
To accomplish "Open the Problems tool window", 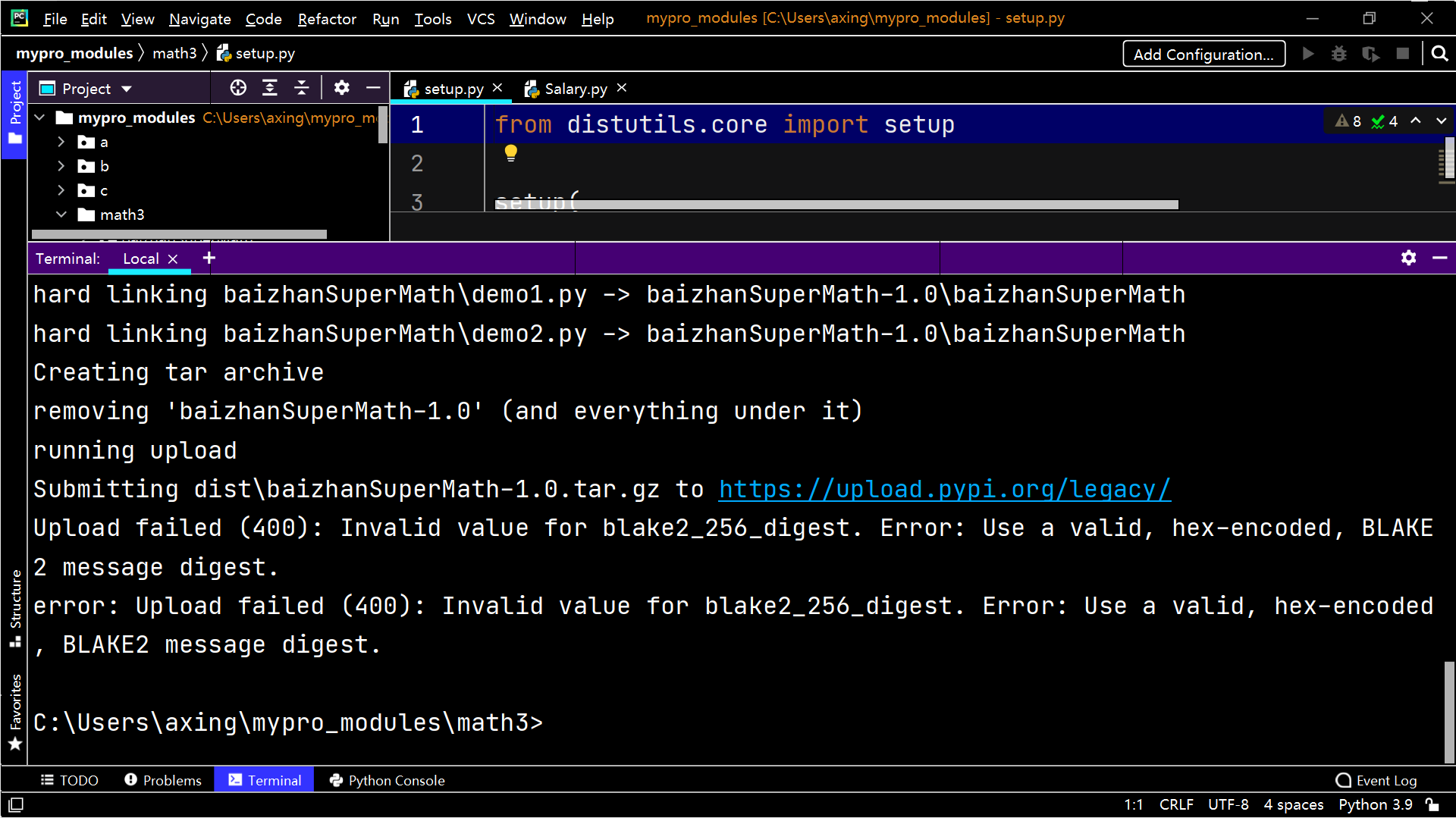I will click(x=163, y=780).
